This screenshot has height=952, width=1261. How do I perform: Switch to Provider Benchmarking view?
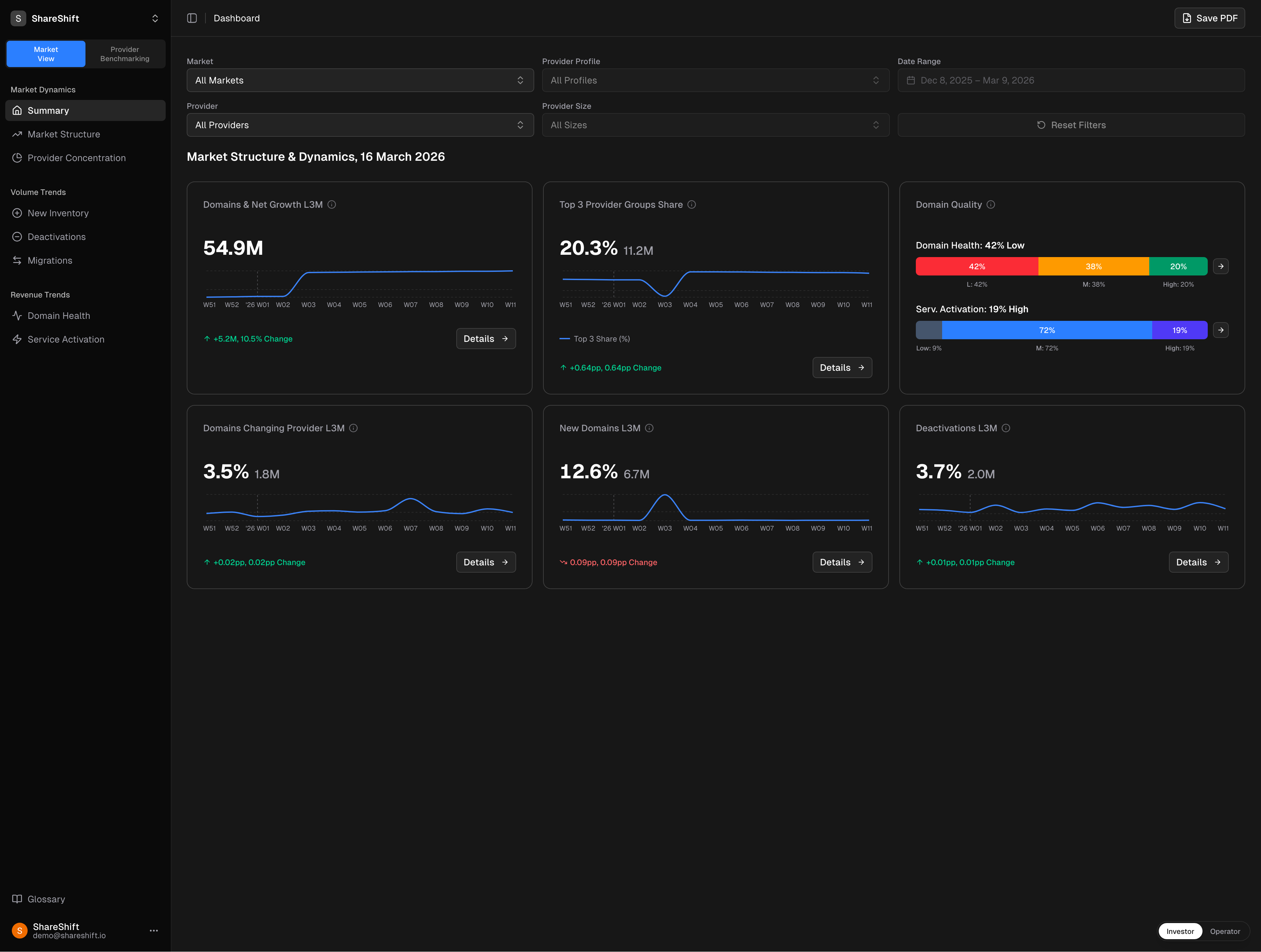[124, 54]
